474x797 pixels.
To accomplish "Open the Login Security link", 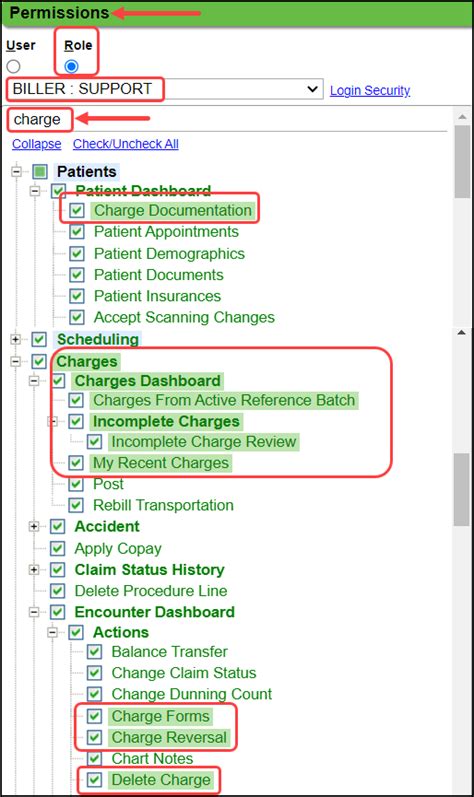I will (x=370, y=90).
